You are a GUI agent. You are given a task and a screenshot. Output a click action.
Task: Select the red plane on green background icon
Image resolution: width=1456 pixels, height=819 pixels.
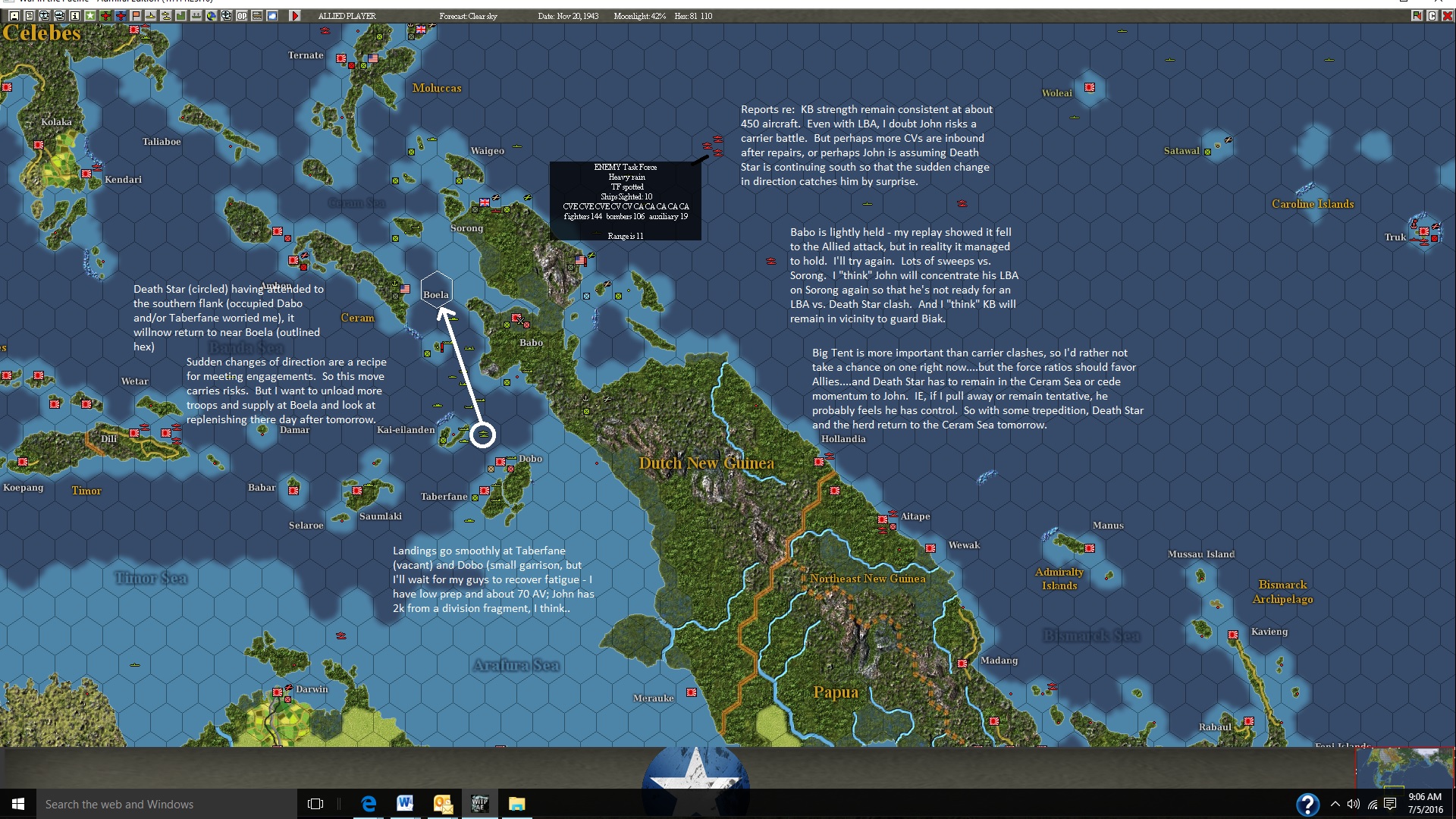tap(105, 15)
